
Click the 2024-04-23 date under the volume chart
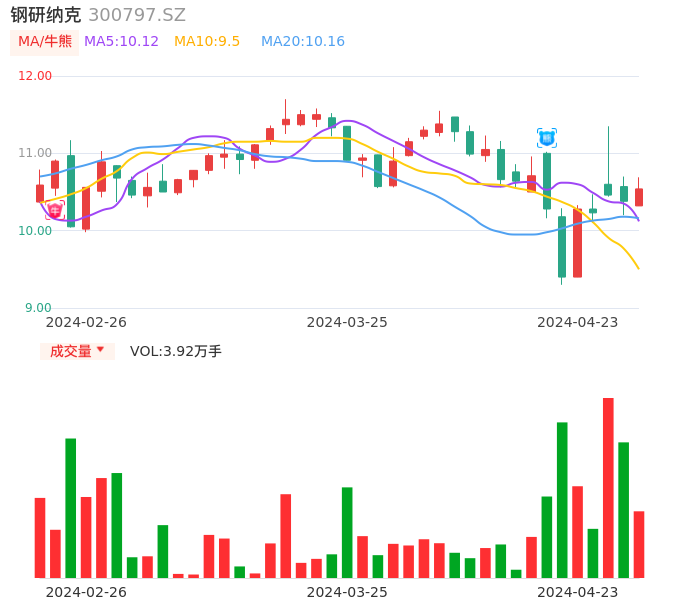click(578, 592)
